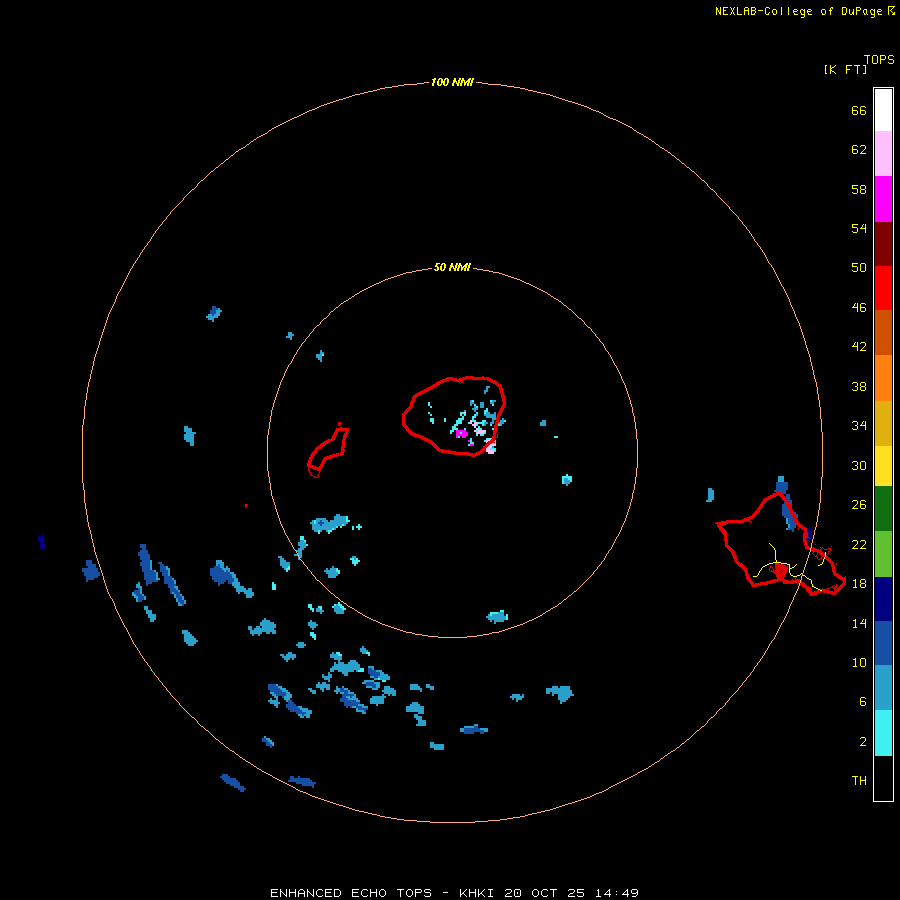
Task: Click the black TH threshold swatch
Action: coord(883,778)
